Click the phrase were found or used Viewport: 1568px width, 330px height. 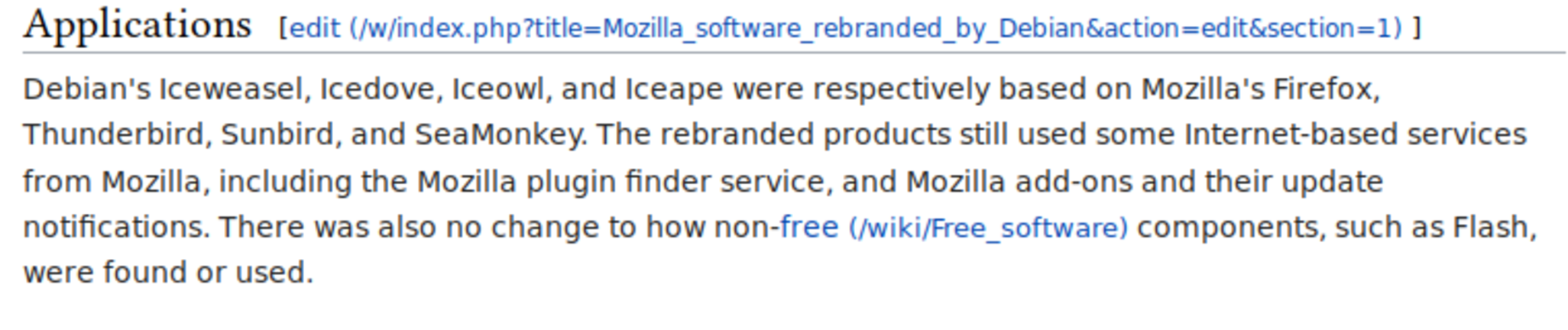[168, 273]
